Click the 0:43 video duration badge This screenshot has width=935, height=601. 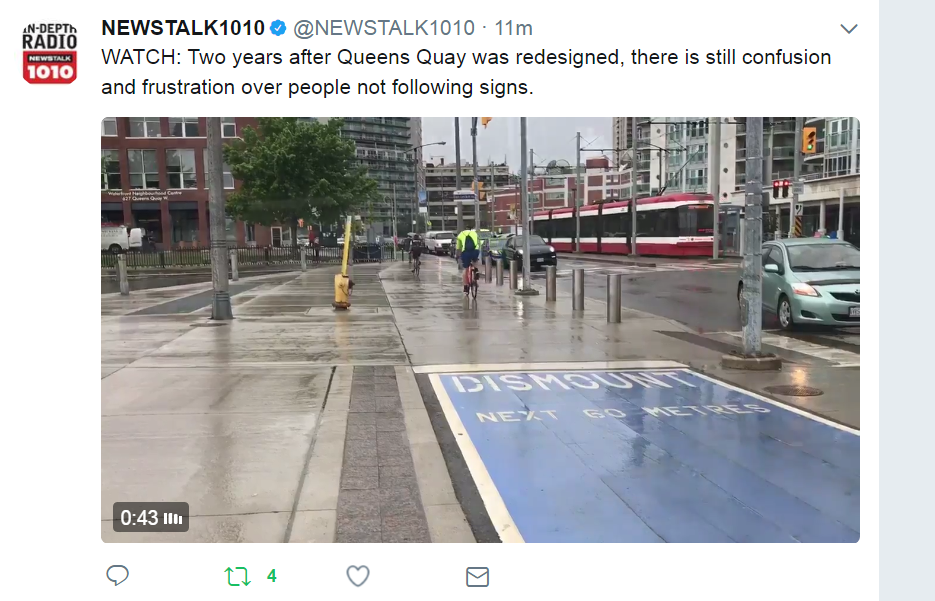pyautogui.click(x=151, y=518)
